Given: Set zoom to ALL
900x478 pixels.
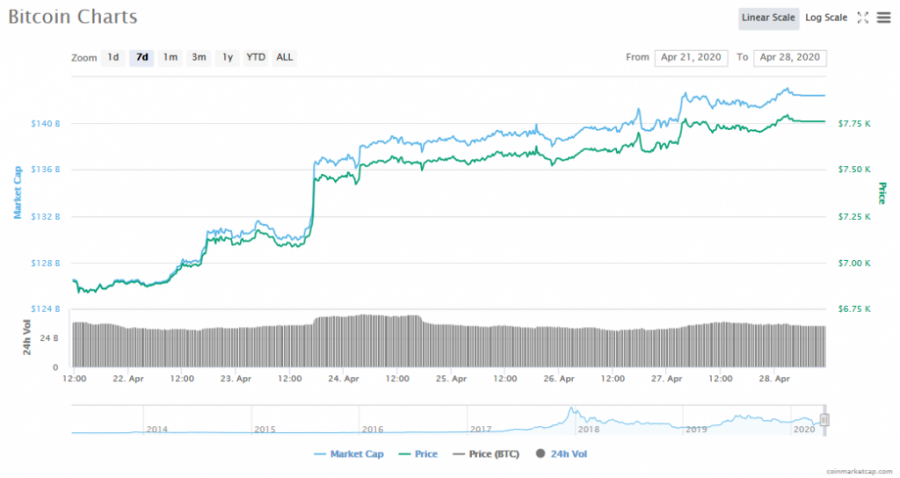Looking at the screenshot, I should click(x=284, y=57).
